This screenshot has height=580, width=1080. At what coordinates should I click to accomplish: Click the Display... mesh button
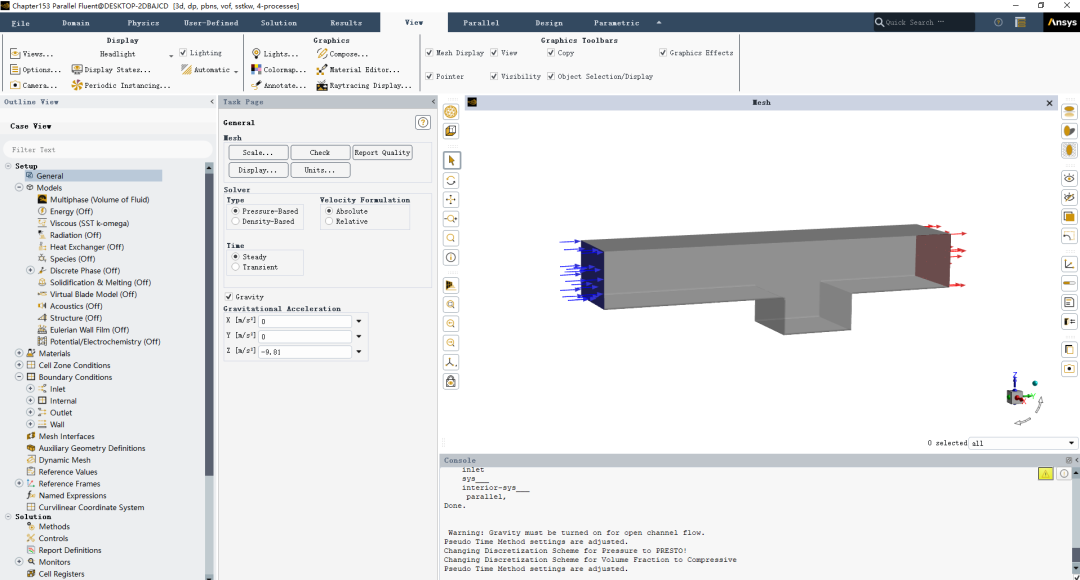coord(258,170)
